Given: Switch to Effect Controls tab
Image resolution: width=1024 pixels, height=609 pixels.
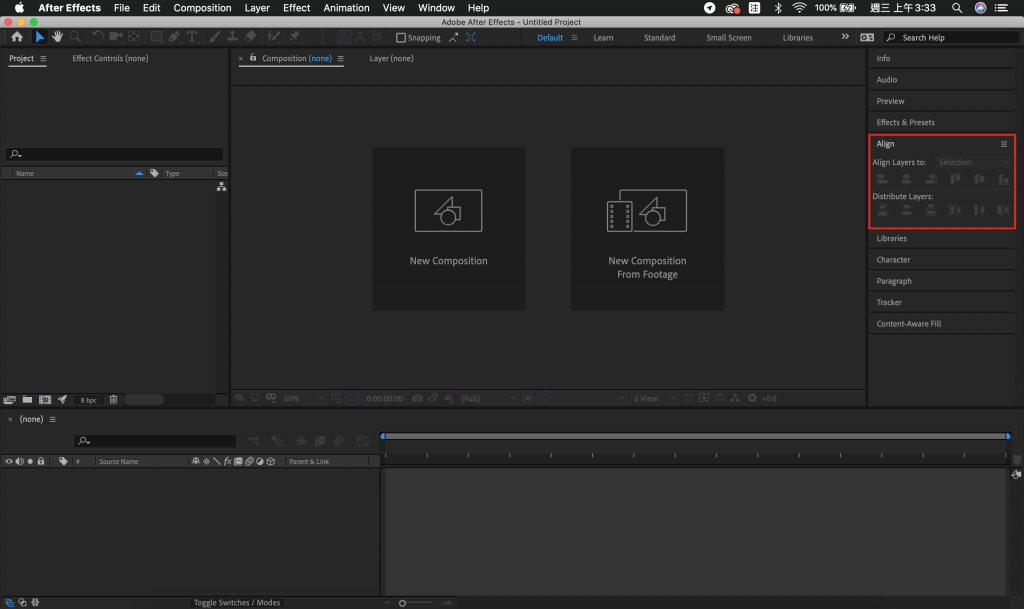Looking at the screenshot, I should [x=110, y=58].
